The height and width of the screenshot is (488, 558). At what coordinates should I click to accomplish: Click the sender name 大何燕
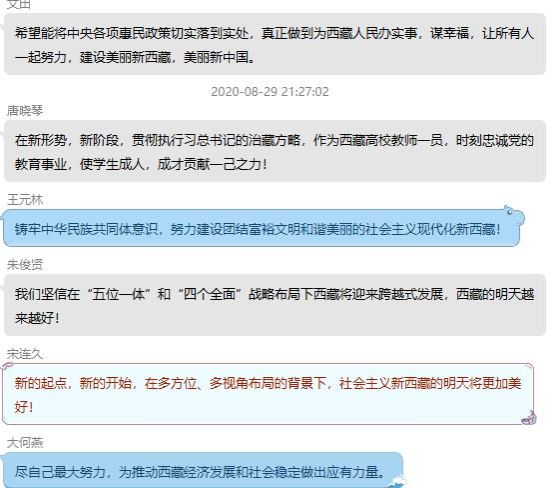pos(25,443)
